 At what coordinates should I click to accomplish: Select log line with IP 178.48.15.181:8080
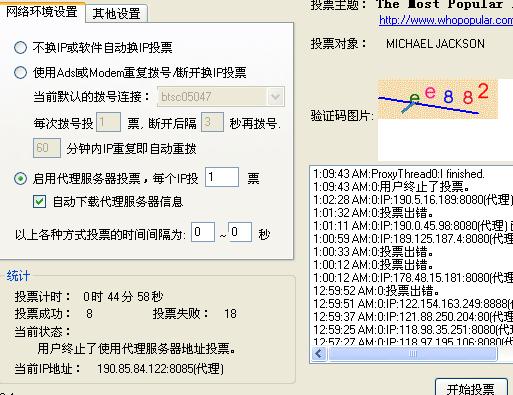click(413, 278)
